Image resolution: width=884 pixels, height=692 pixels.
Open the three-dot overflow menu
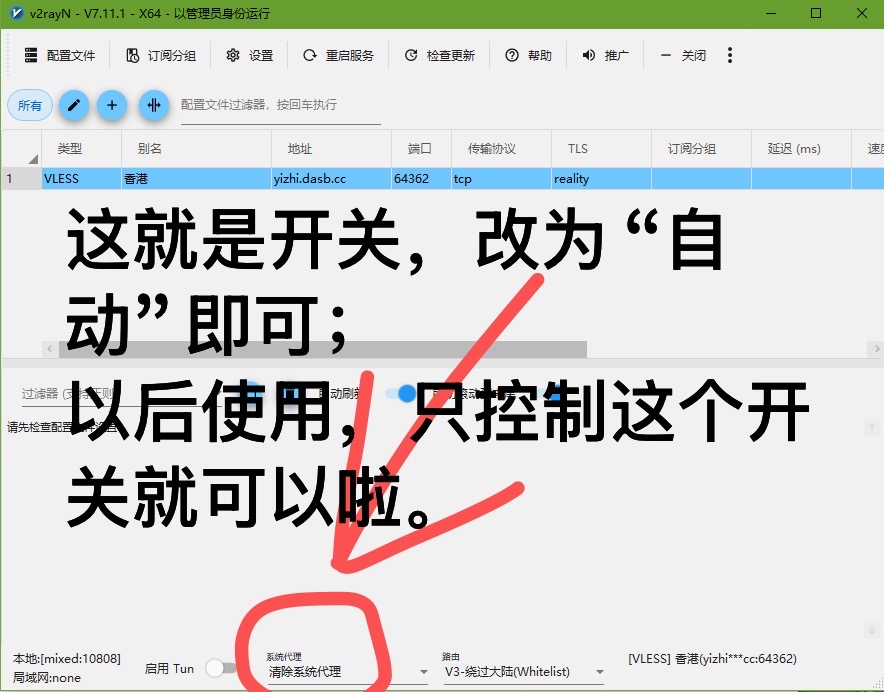pos(730,56)
